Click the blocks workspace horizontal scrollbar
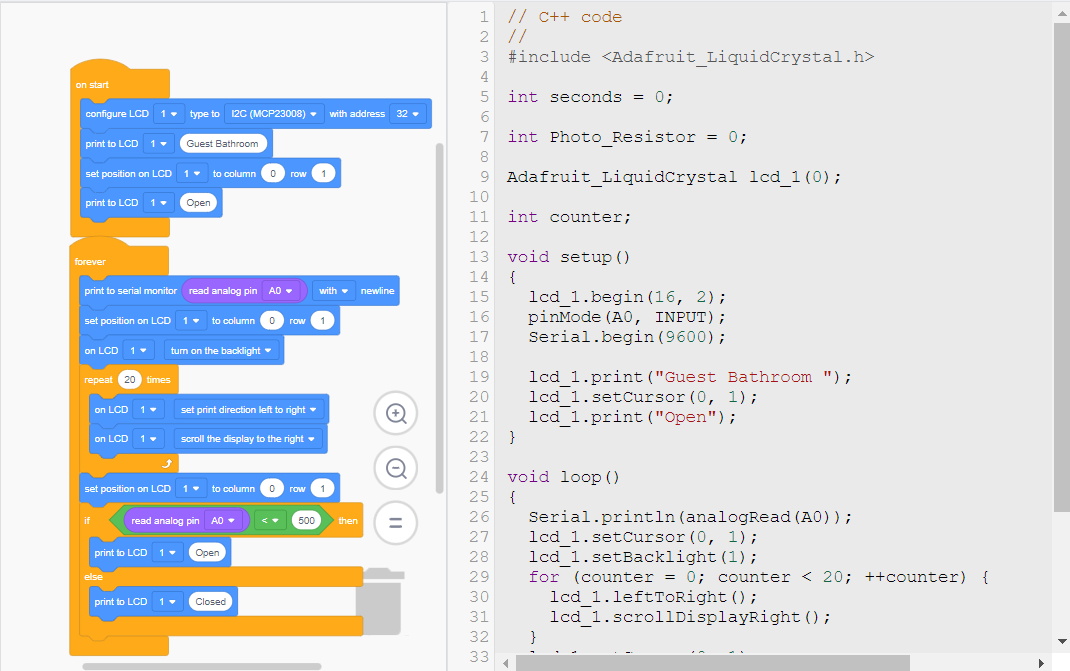 [x=202, y=666]
